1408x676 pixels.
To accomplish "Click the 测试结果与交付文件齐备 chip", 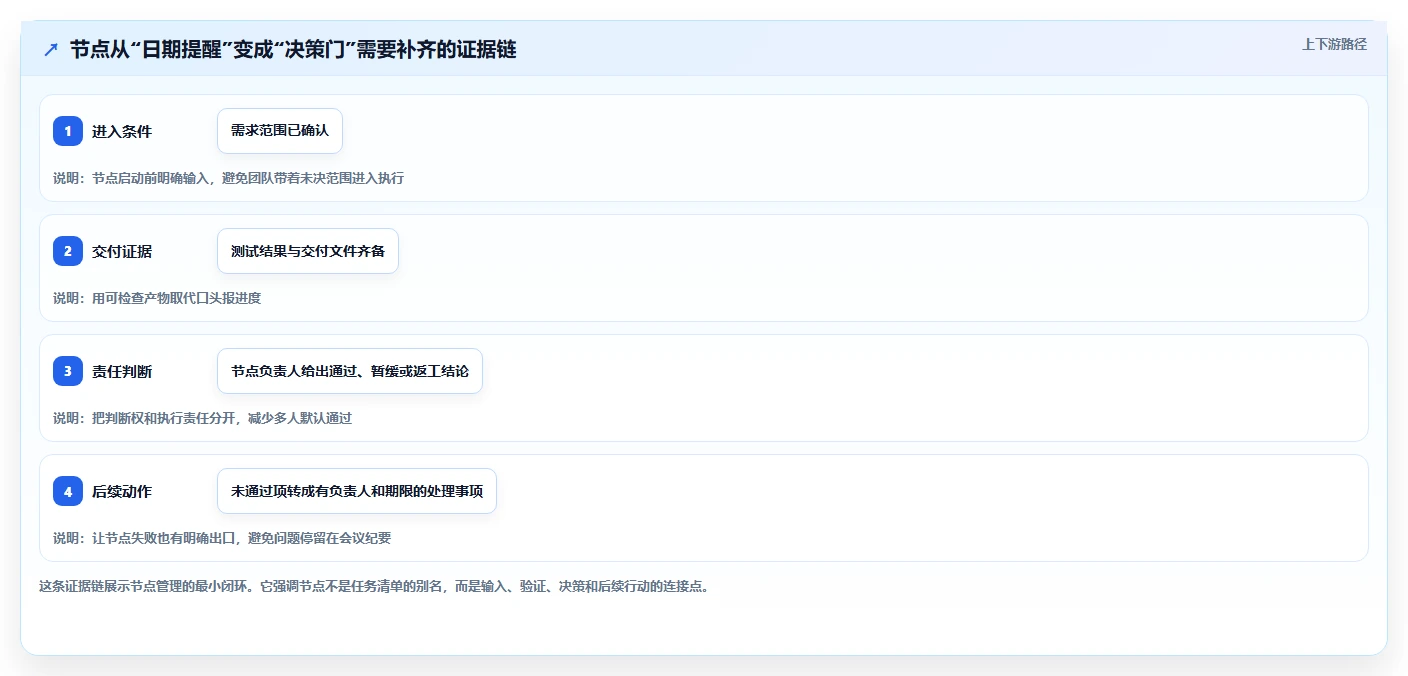I will (x=308, y=251).
